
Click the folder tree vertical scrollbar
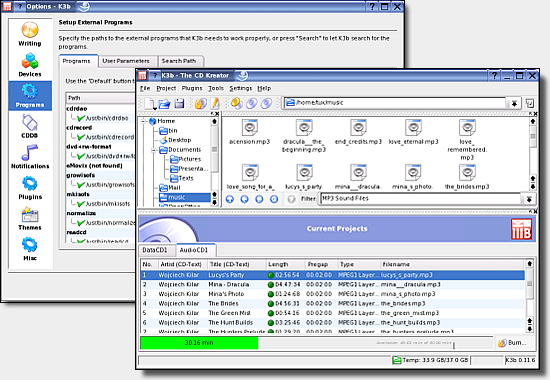click(214, 162)
